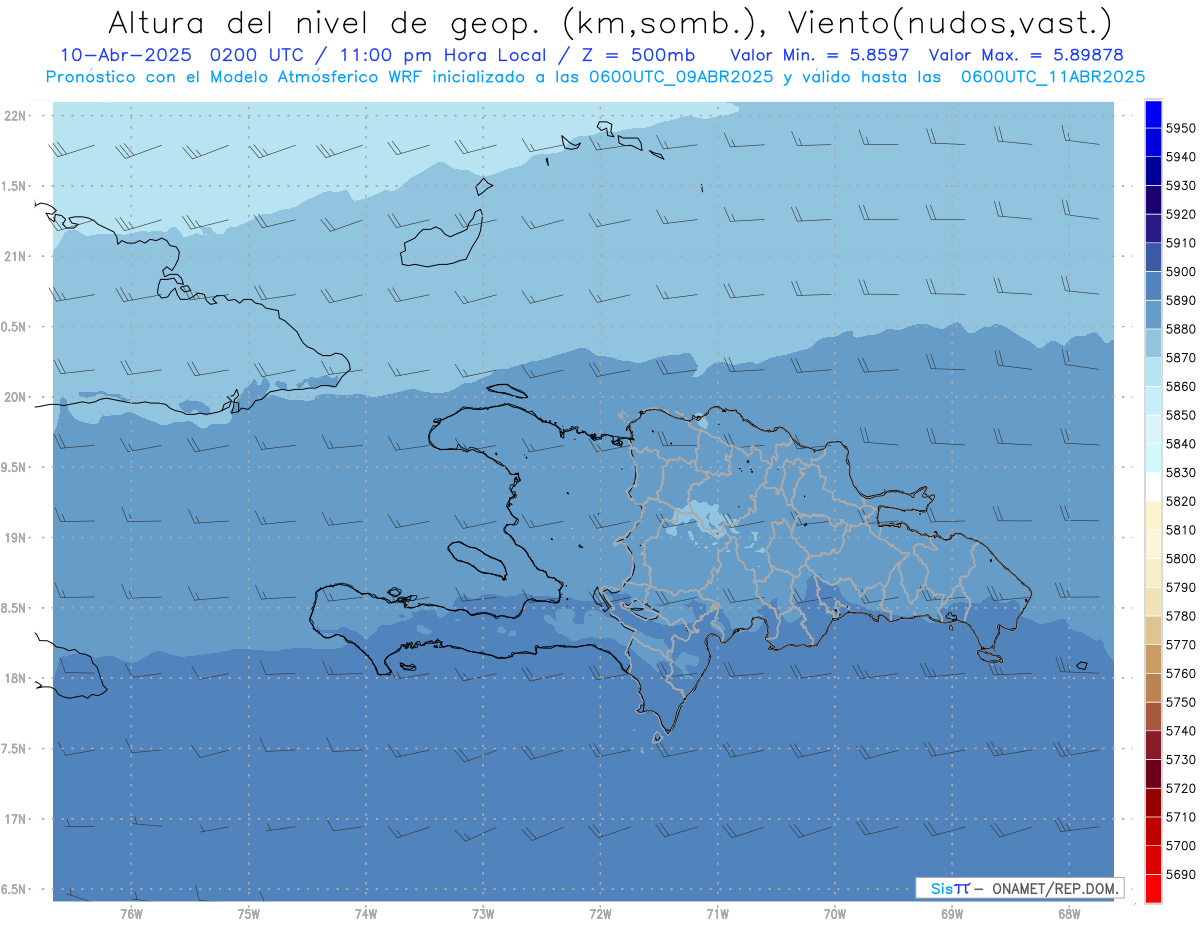The width and height of the screenshot is (1200, 927).
Task: Click the '5690' colorbar value
Action: tap(1181, 874)
